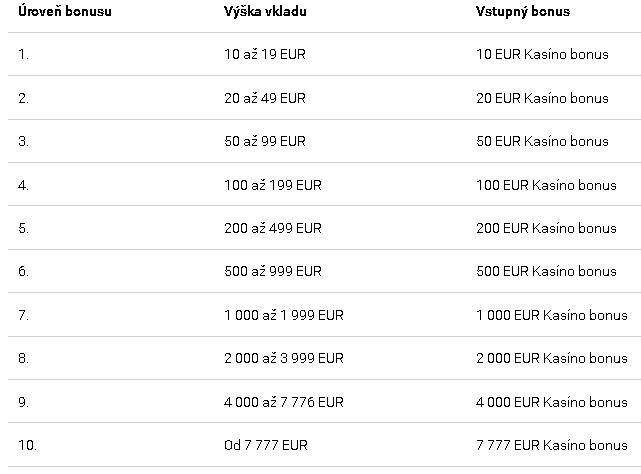Click "100 EUR Kasíno bonus" entry

click(546, 185)
